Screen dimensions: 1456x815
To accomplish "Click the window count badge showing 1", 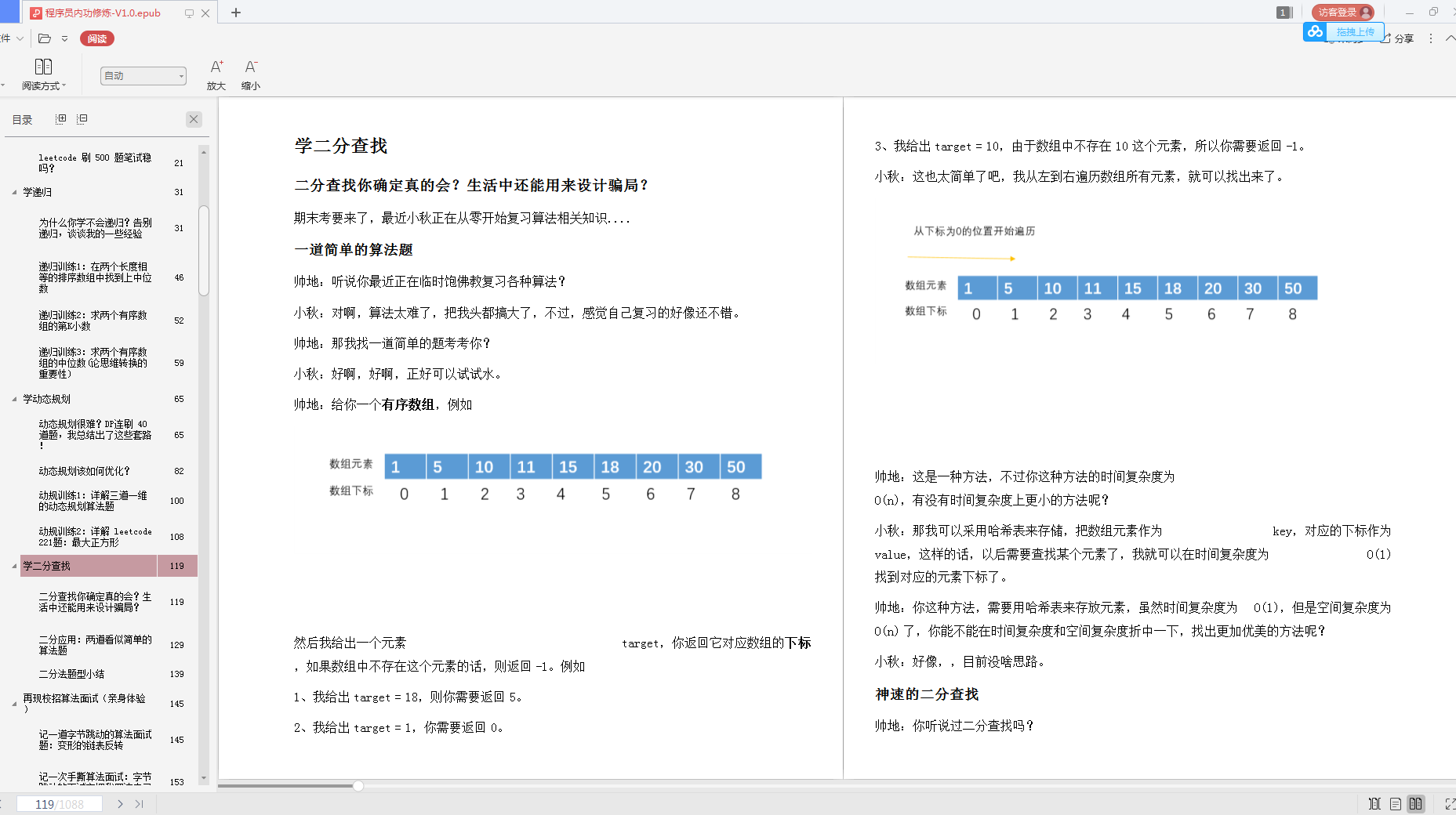I will point(1283,13).
